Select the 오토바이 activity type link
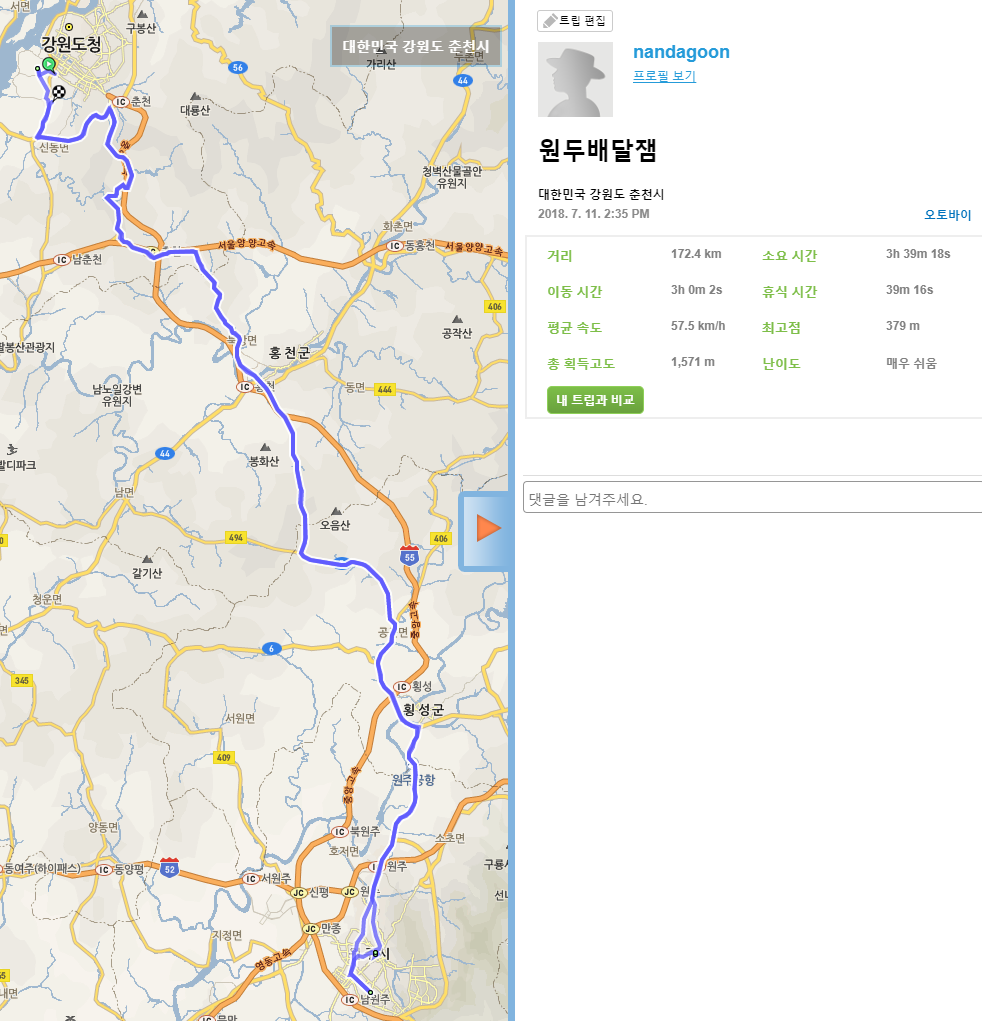The image size is (982, 1021). 947,215
